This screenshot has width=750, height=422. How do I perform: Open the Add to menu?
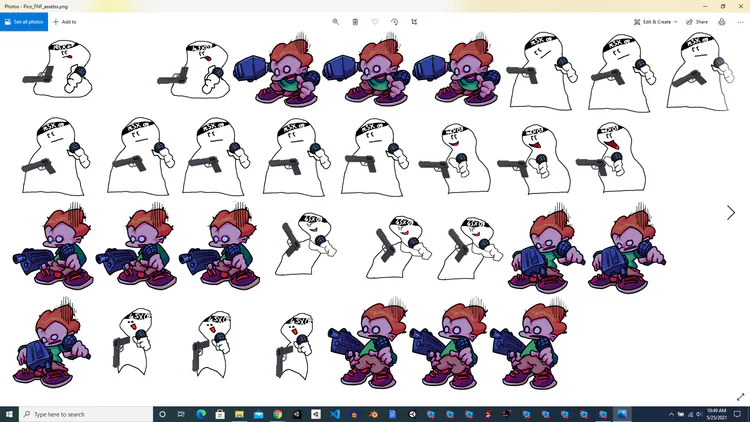(65, 22)
